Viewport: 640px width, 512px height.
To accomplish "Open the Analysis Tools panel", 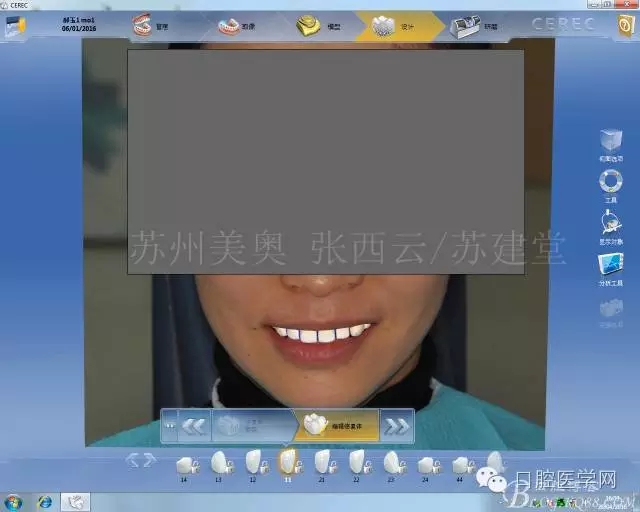I will (610, 267).
